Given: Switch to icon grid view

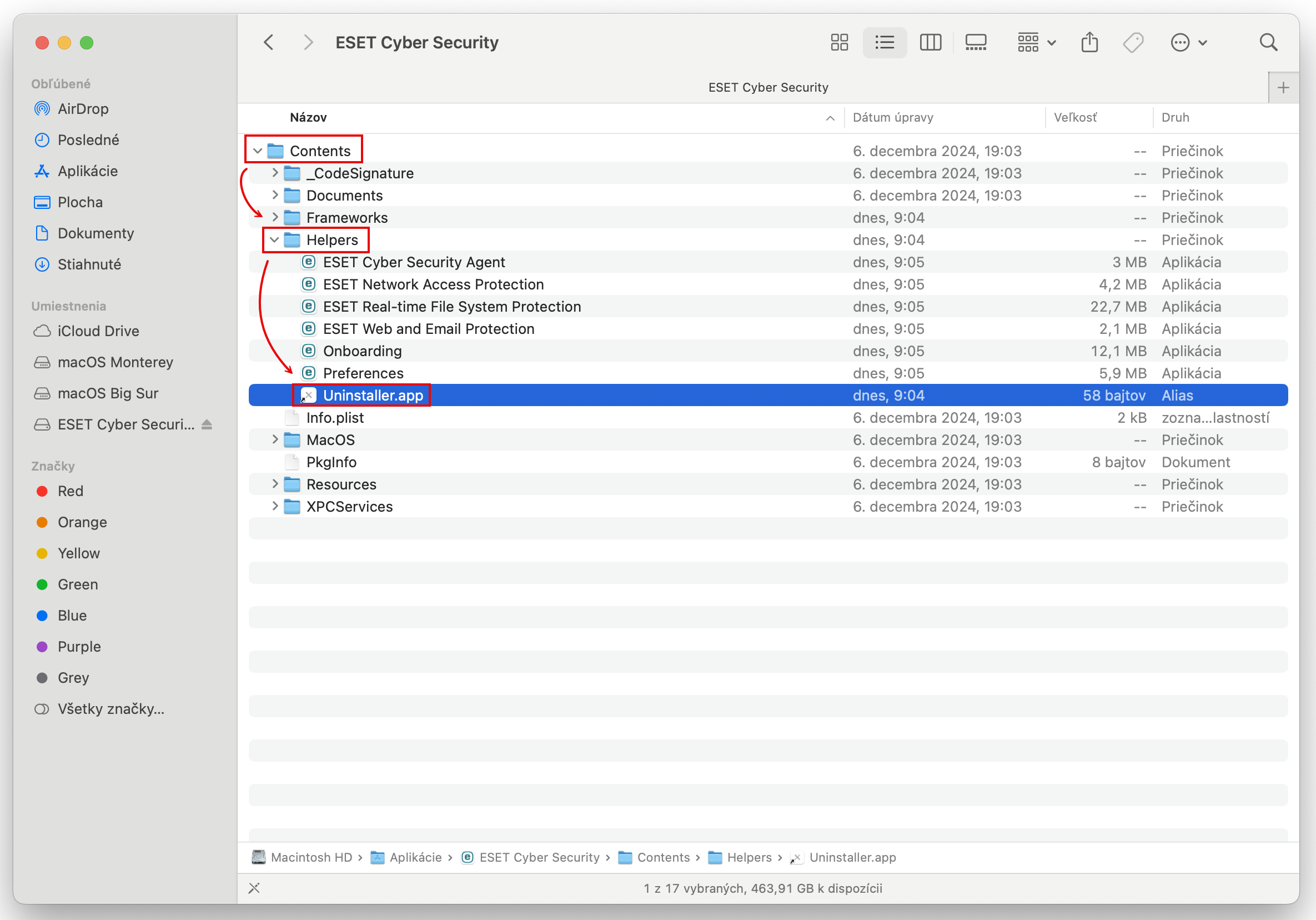Looking at the screenshot, I should coord(839,42).
